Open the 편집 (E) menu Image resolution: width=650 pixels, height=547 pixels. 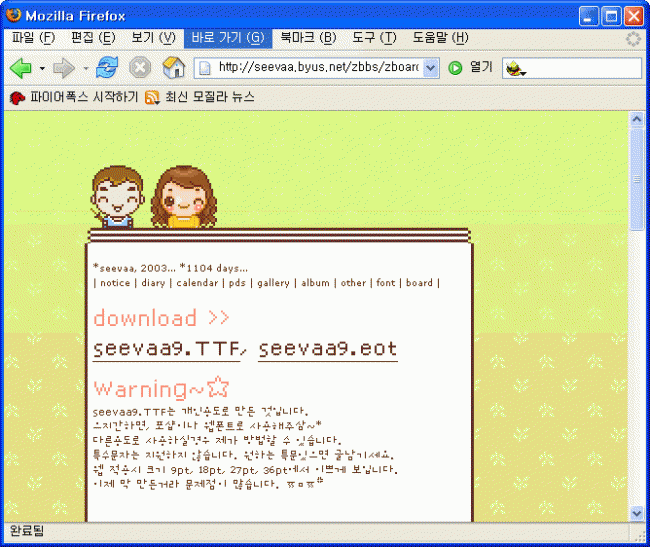pos(93,38)
